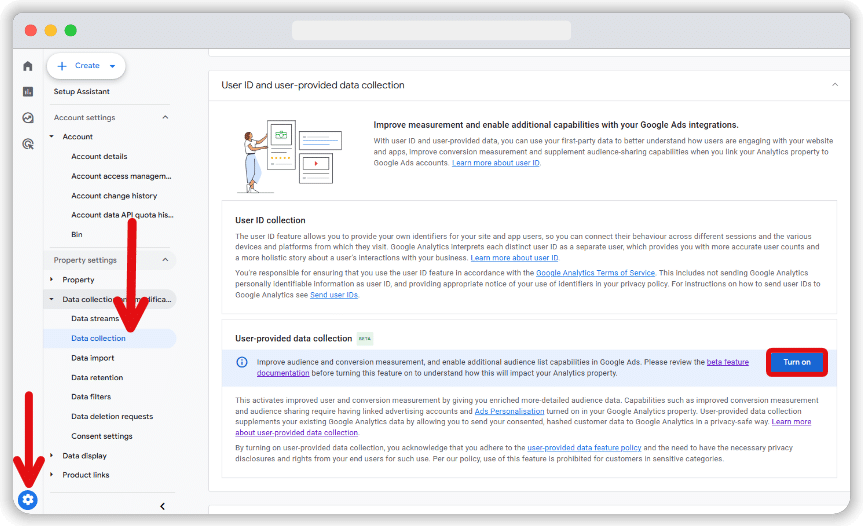Screen dimensions: 863x526
Task: Open the Ads Personalisation link
Action: (x=509, y=412)
